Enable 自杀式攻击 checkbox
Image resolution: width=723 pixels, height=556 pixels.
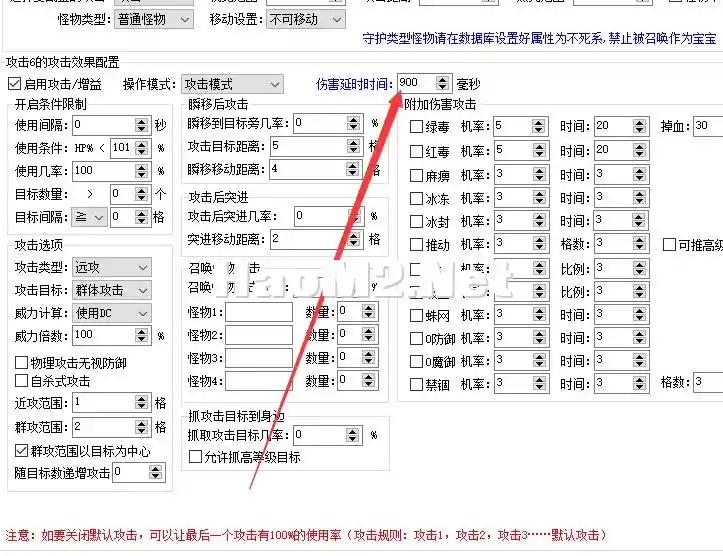(21, 381)
